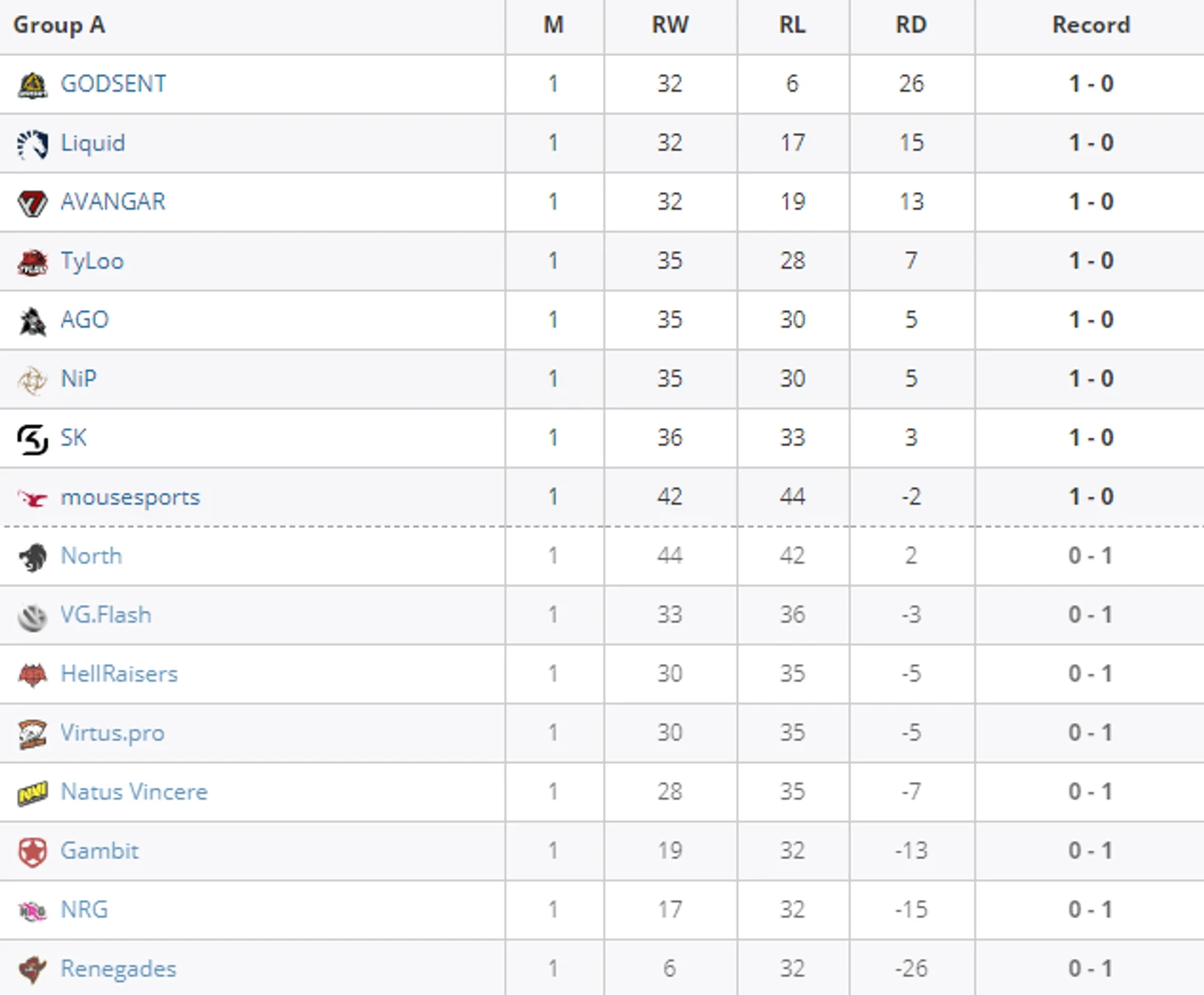Open the HellRaisers team link

pos(119,674)
